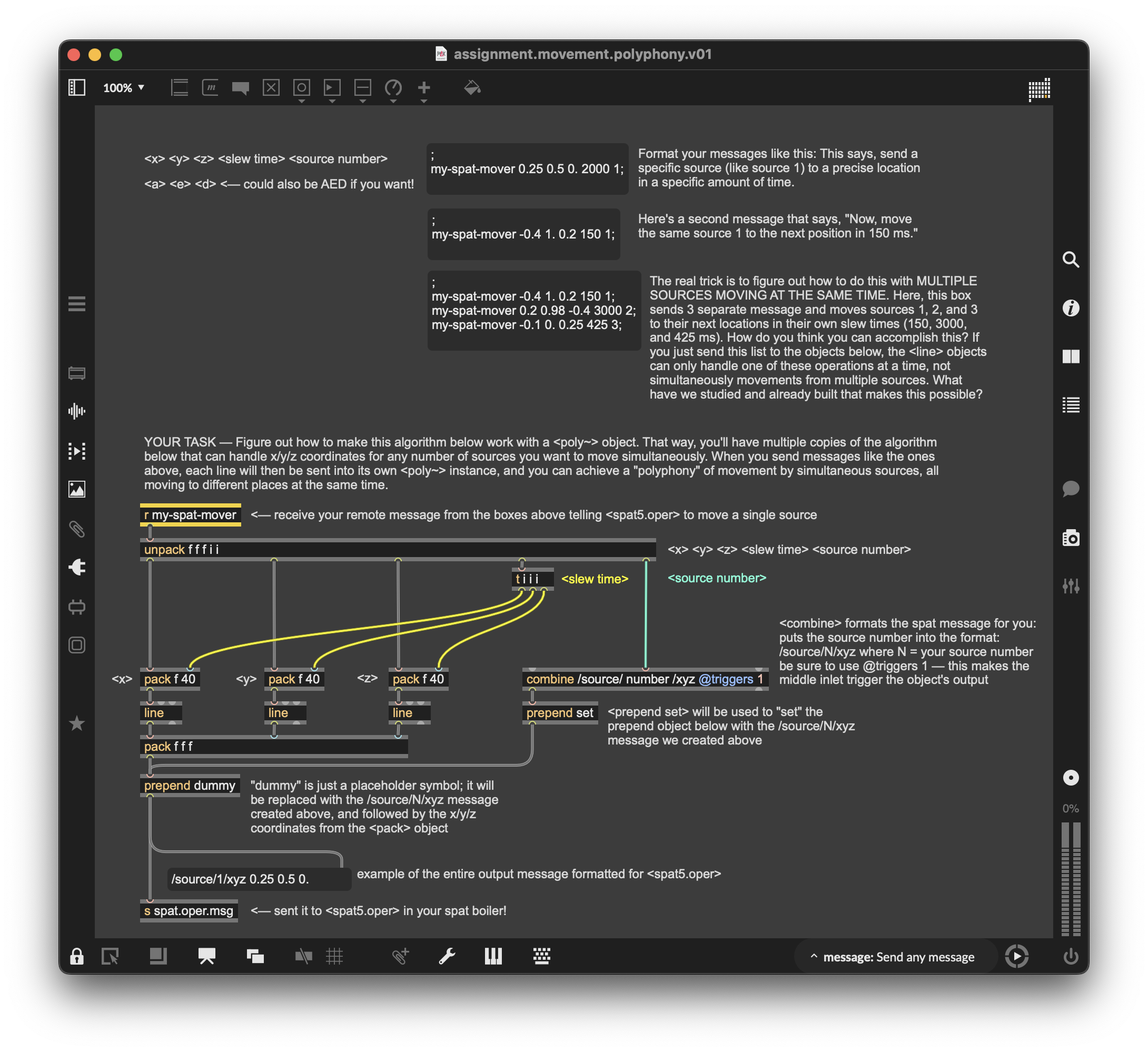Select the combine /source/ number /xyz object
This screenshot has height=1052, width=1148.
click(x=644, y=679)
